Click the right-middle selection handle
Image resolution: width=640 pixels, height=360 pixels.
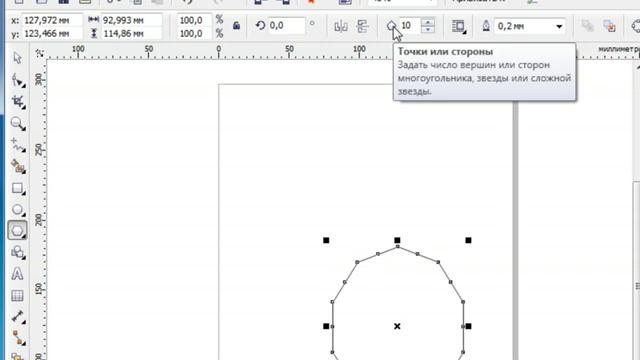pos(468,326)
